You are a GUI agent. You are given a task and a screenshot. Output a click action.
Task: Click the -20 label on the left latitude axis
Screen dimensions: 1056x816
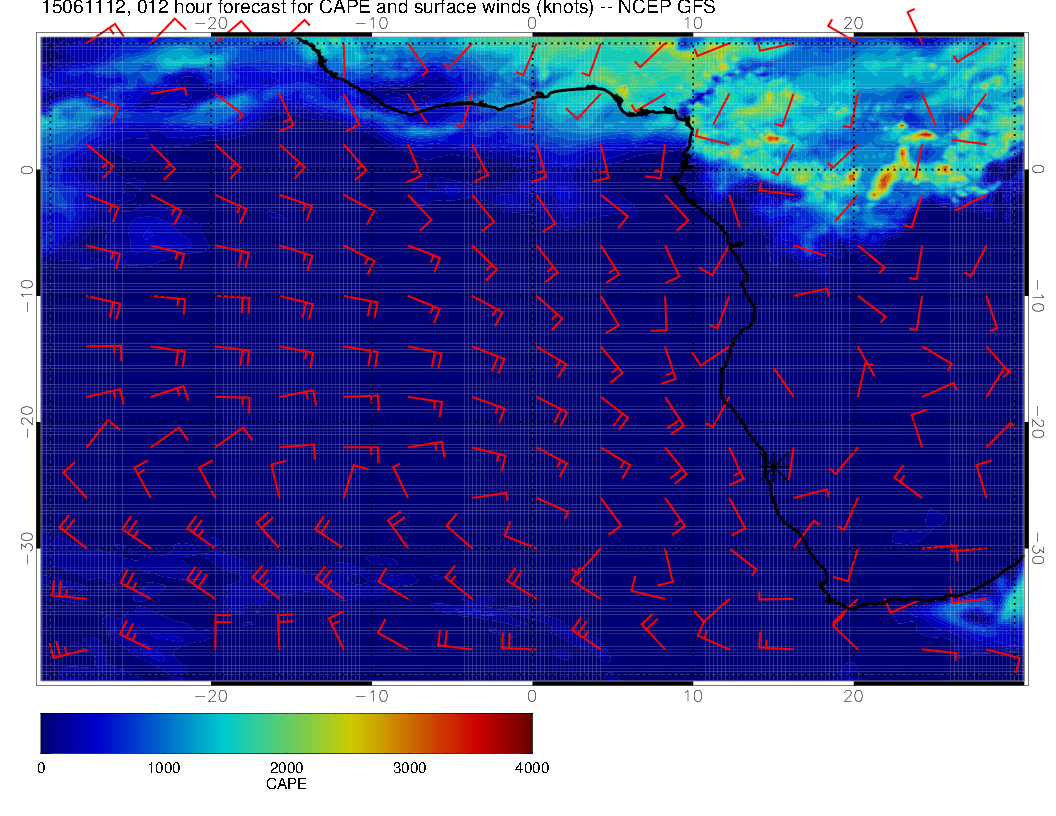(x=27, y=422)
